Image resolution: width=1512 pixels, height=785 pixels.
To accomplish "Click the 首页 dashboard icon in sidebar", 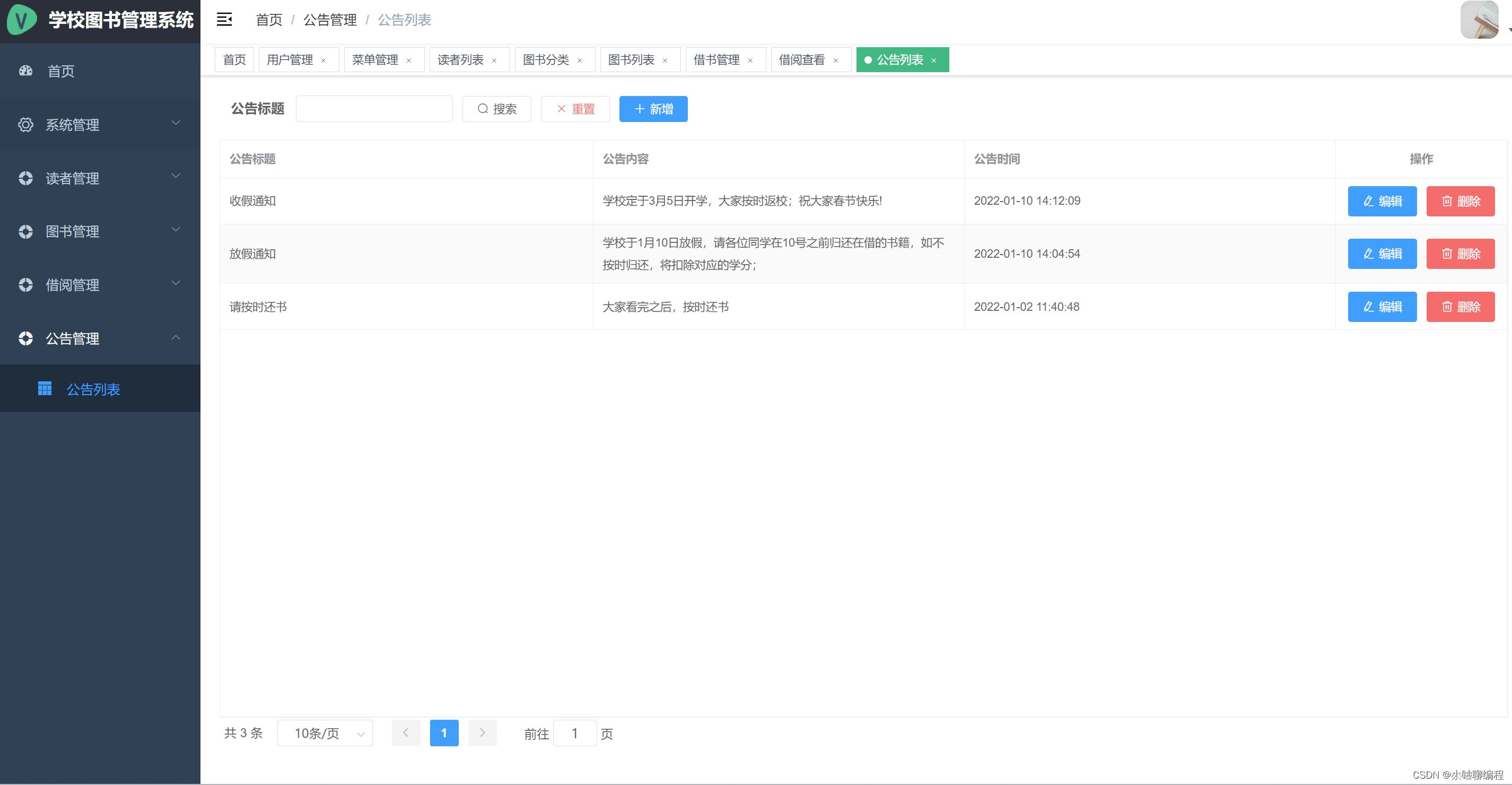I will tap(26, 71).
